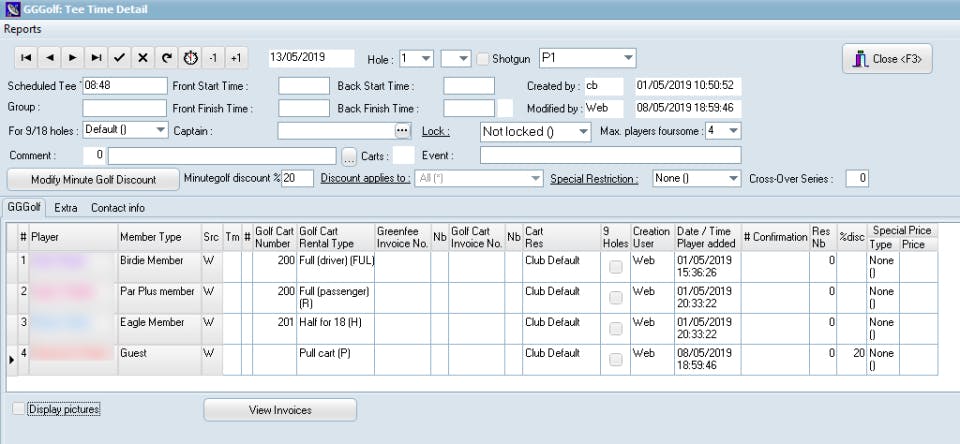This screenshot has width=960, height=444.
Task: Click the refresh arrow icon
Action: click(167, 58)
